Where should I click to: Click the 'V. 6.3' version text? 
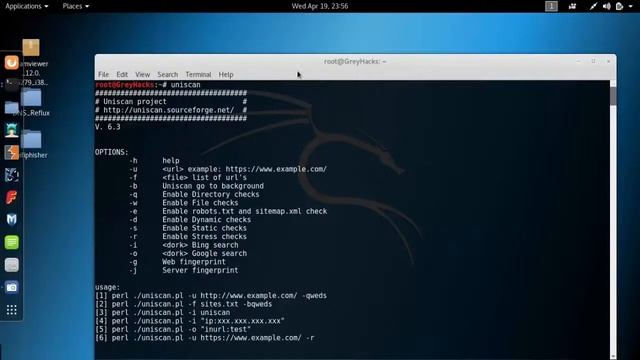tap(108, 127)
